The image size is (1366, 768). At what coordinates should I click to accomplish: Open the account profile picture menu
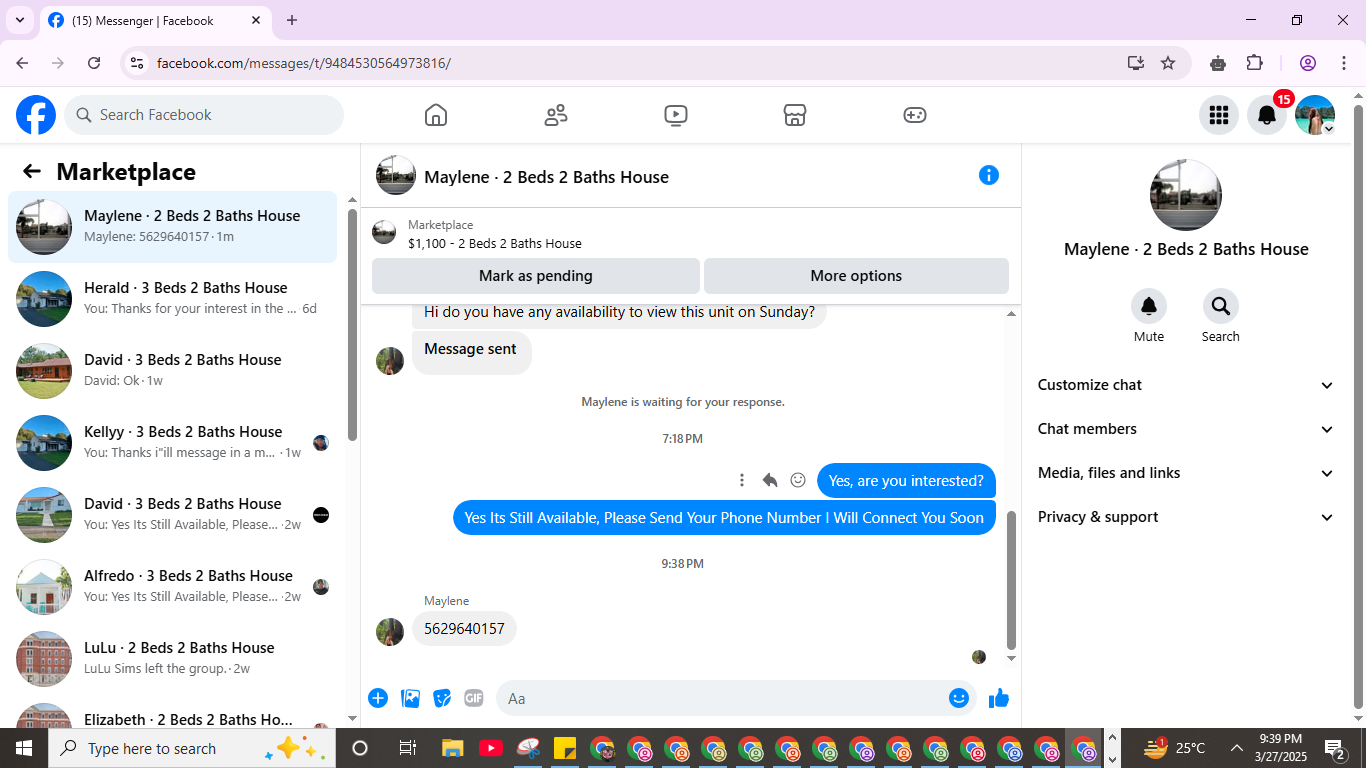1315,115
